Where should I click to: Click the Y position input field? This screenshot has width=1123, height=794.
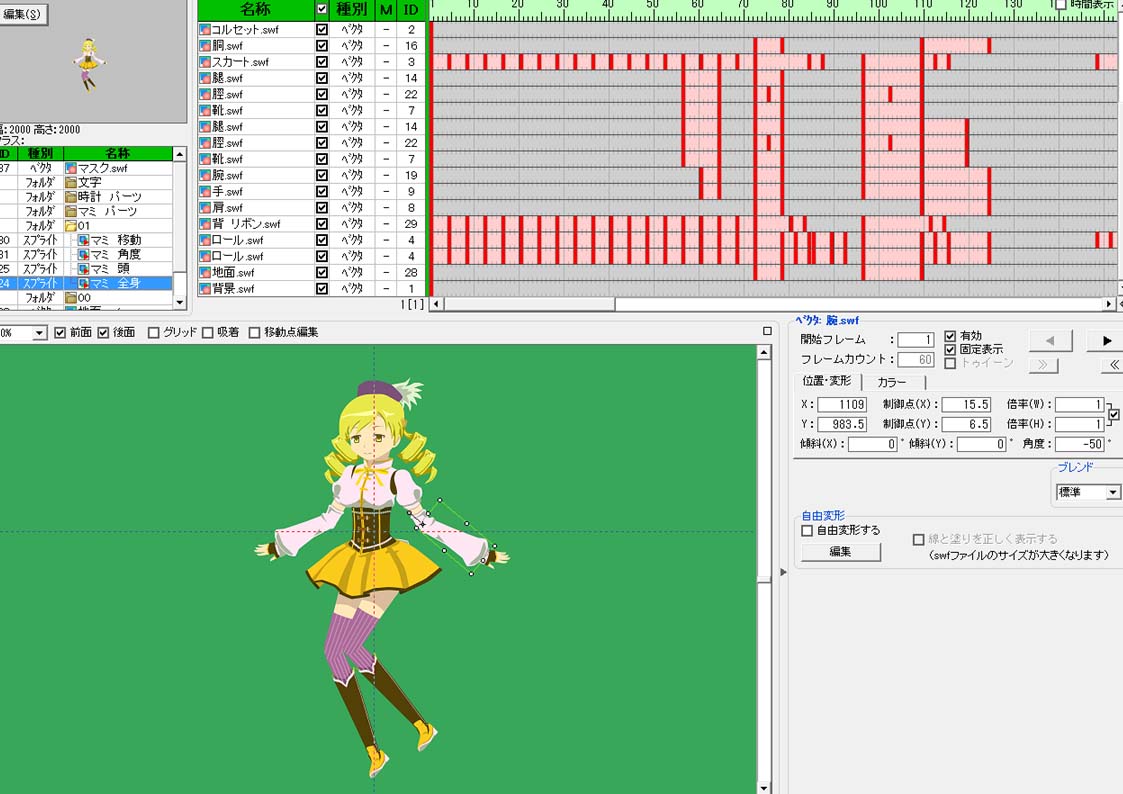tap(842, 425)
